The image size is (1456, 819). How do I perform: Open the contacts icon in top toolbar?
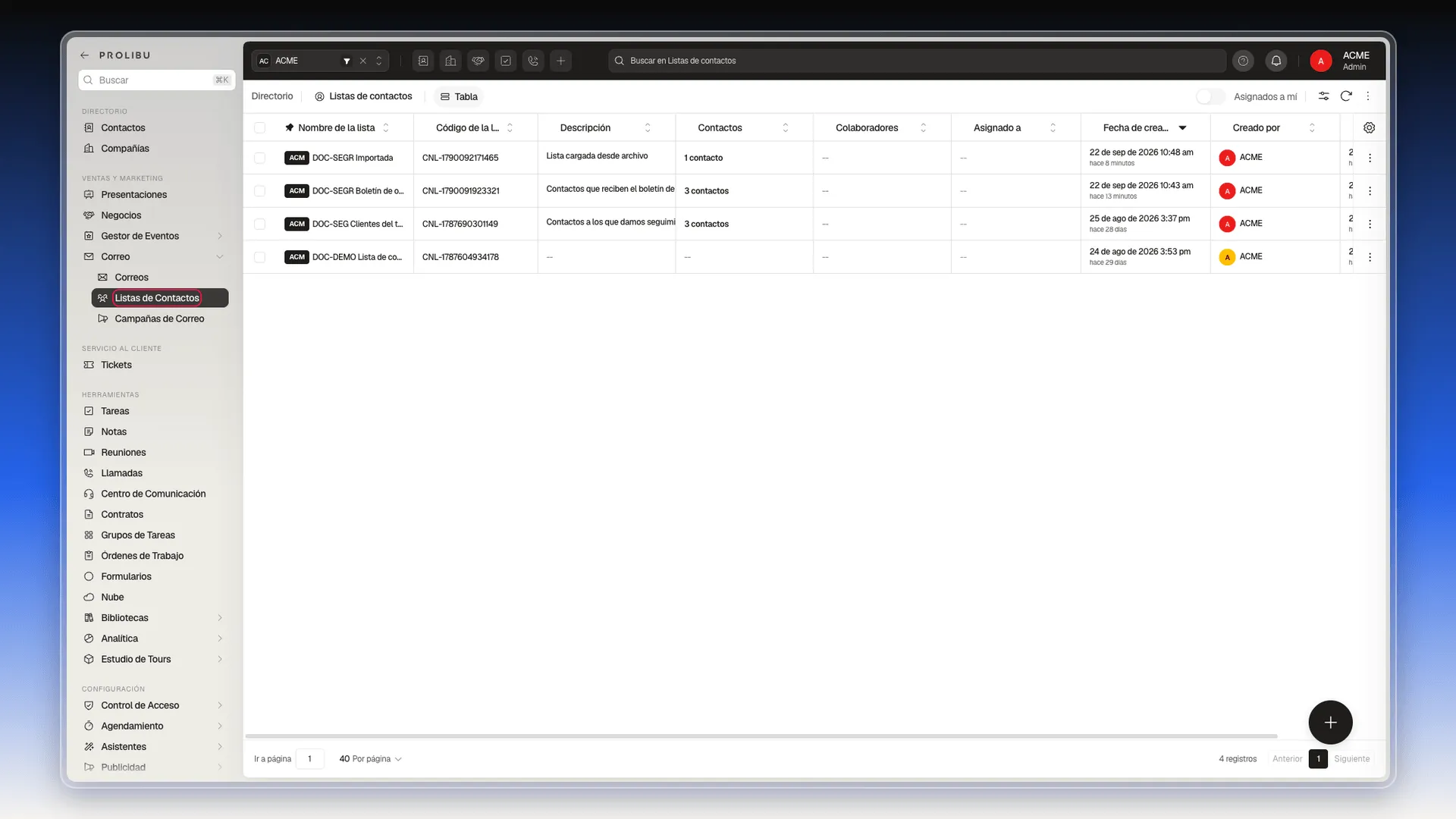pos(423,61)
